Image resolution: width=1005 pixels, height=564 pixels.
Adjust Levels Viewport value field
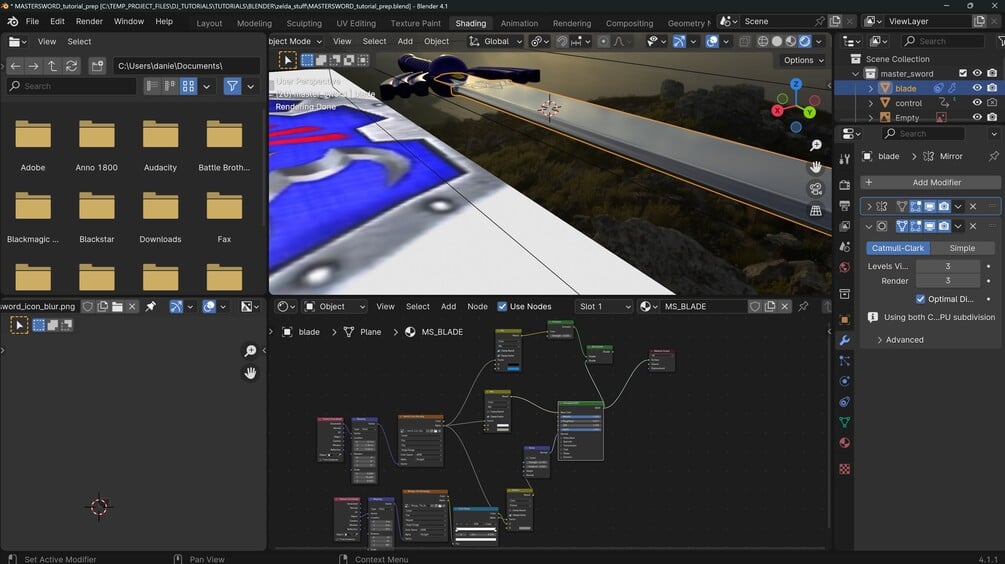tap(947, 266)
